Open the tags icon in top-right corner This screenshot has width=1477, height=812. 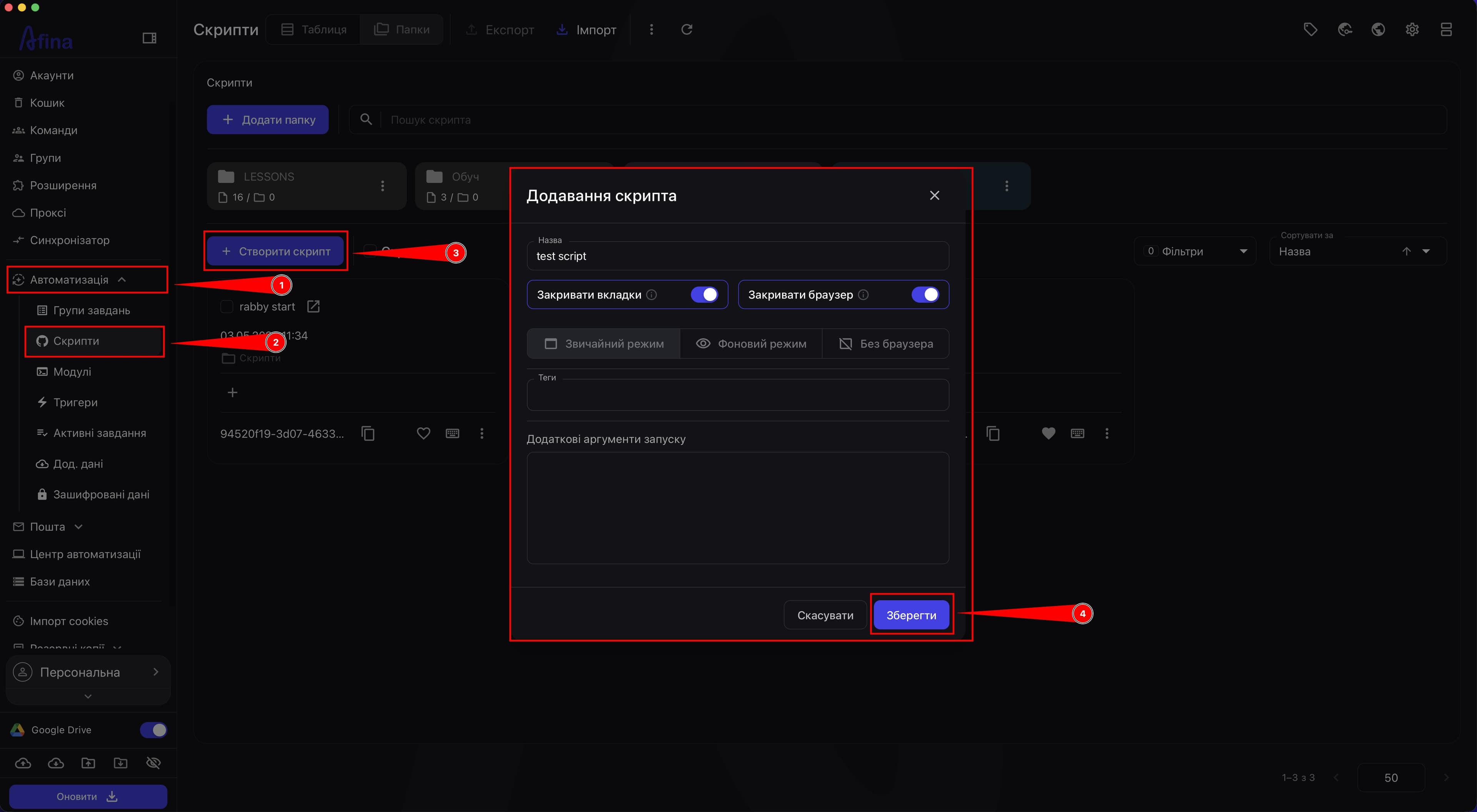(1310, 29)
